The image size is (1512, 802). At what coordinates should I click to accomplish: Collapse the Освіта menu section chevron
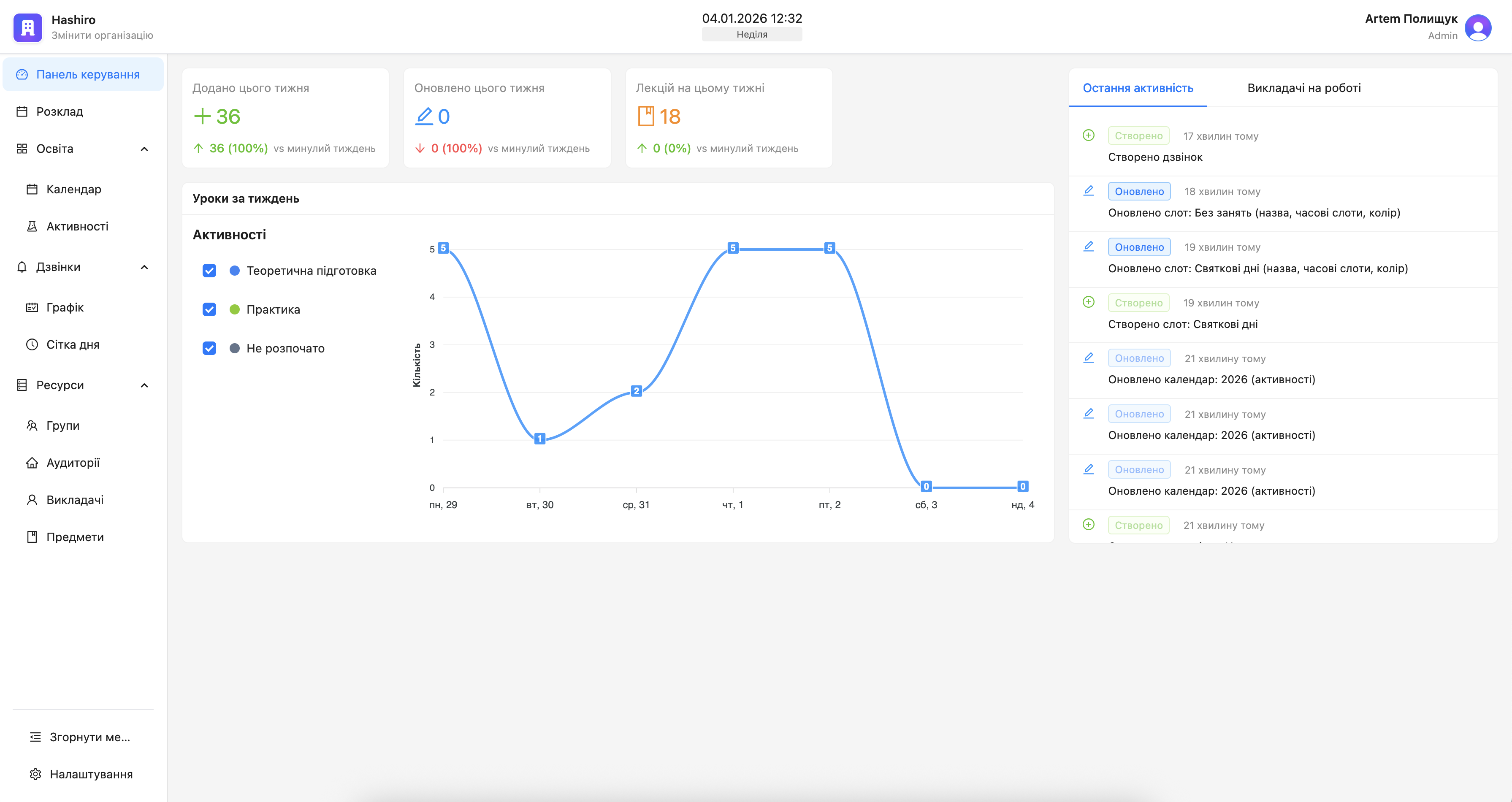144,149
